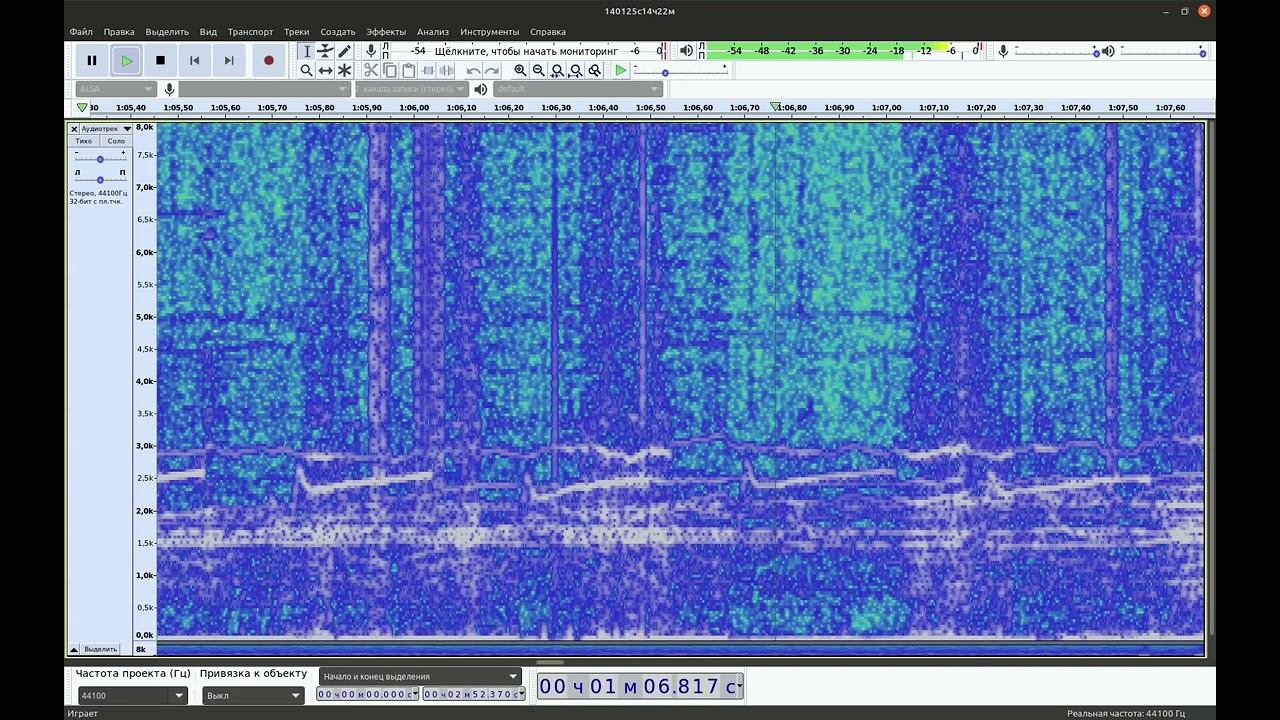Adjust the track gain slider
This screenshot has width=1280, height=720.
pyautogui.click(x=100, y=157)
